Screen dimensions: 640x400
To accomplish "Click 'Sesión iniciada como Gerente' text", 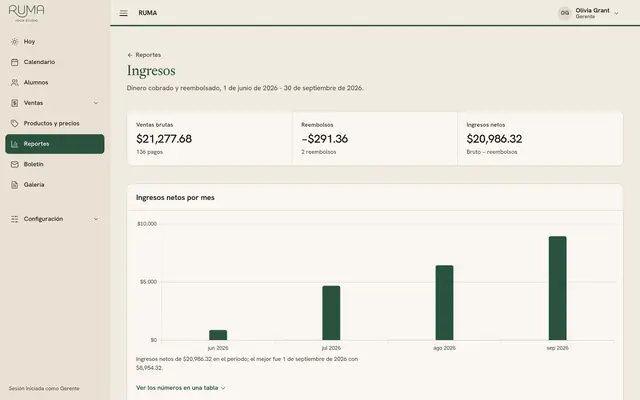I will pos(44,389).
